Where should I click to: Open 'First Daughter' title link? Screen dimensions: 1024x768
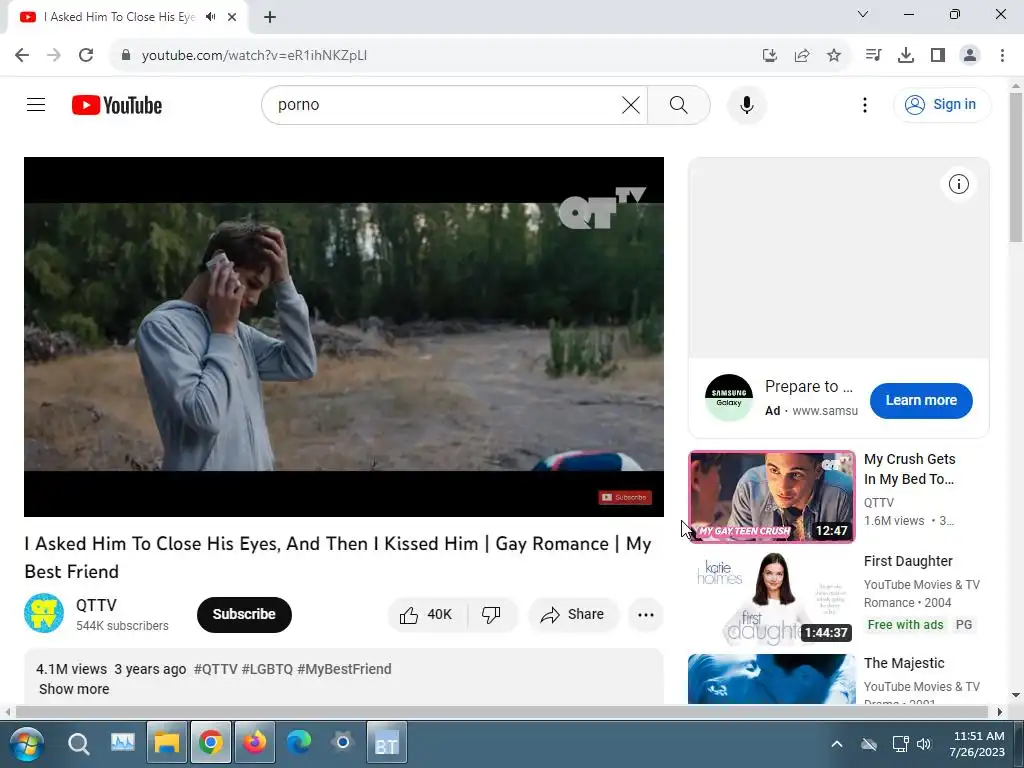[908, 561]
